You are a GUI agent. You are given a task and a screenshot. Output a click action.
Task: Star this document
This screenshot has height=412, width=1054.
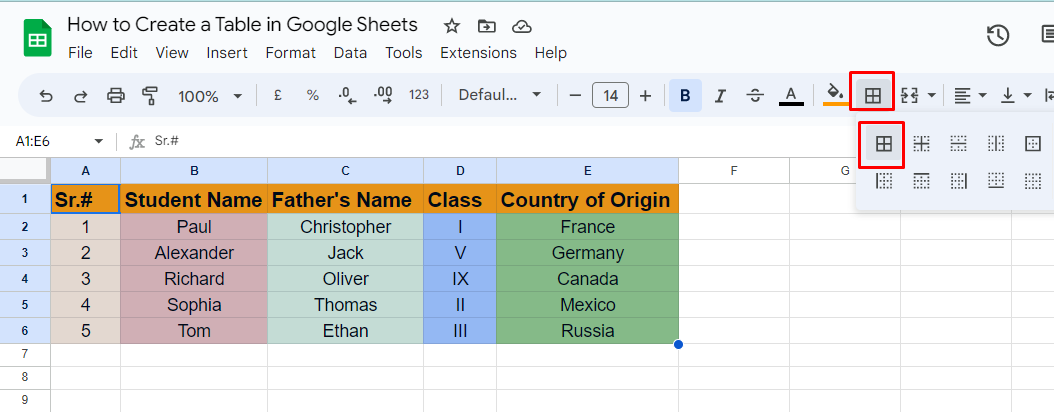pyautogui.click(x=452, y=26)
